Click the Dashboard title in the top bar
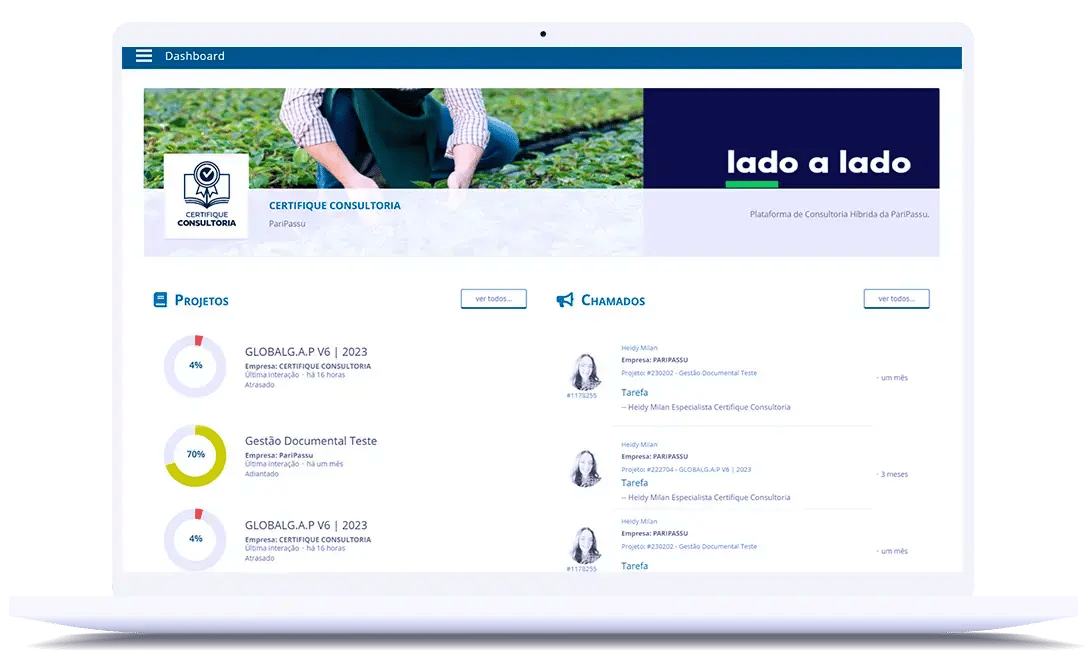This screenshot has height=665, width=1088. (x=195, y=56)
